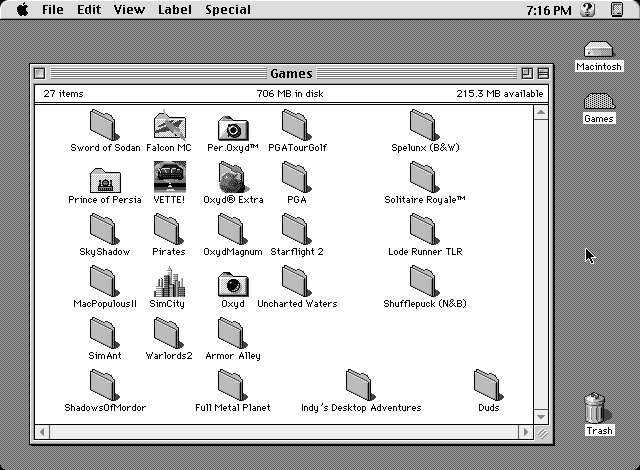
Task: Select the Prince of Persia folder icon
Action: coord(105,180)
